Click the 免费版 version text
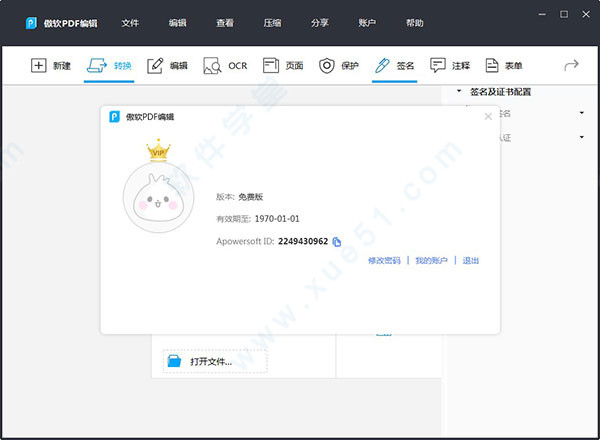600x440 pixels. pos(251,197)
